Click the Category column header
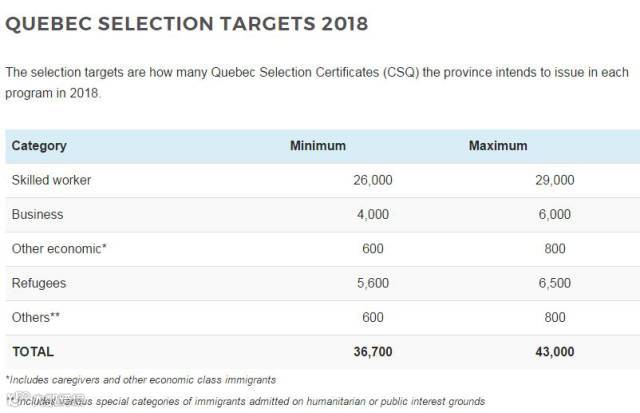 click(39, 146)
